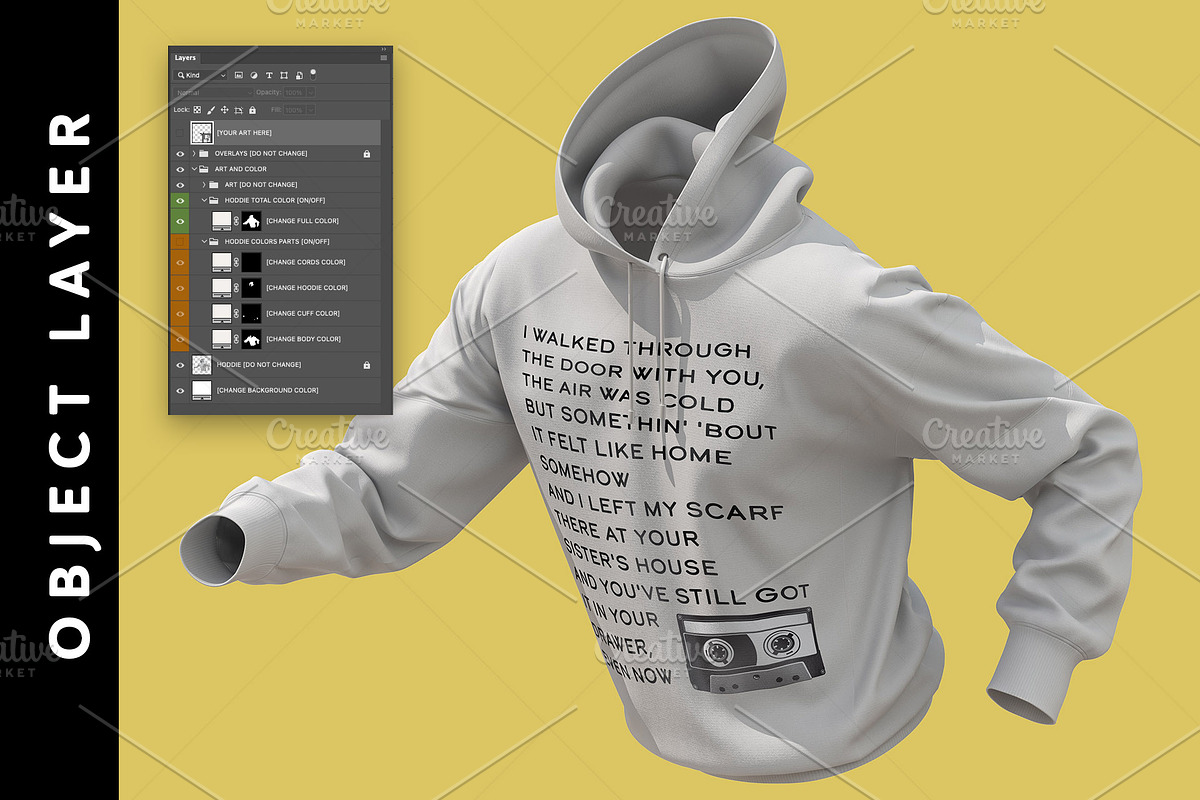Lock position move icon

[x=225, y=110]
